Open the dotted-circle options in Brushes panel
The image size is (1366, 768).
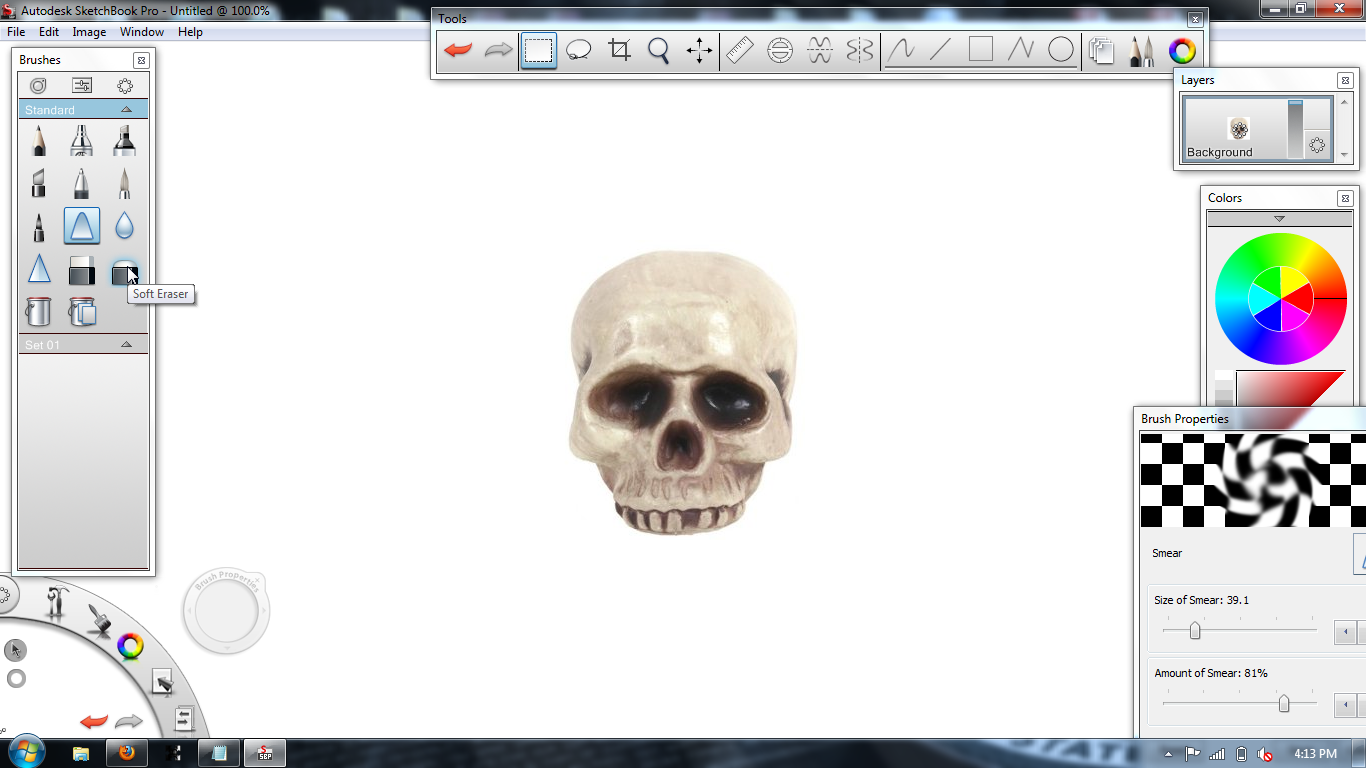click(125, 86)
